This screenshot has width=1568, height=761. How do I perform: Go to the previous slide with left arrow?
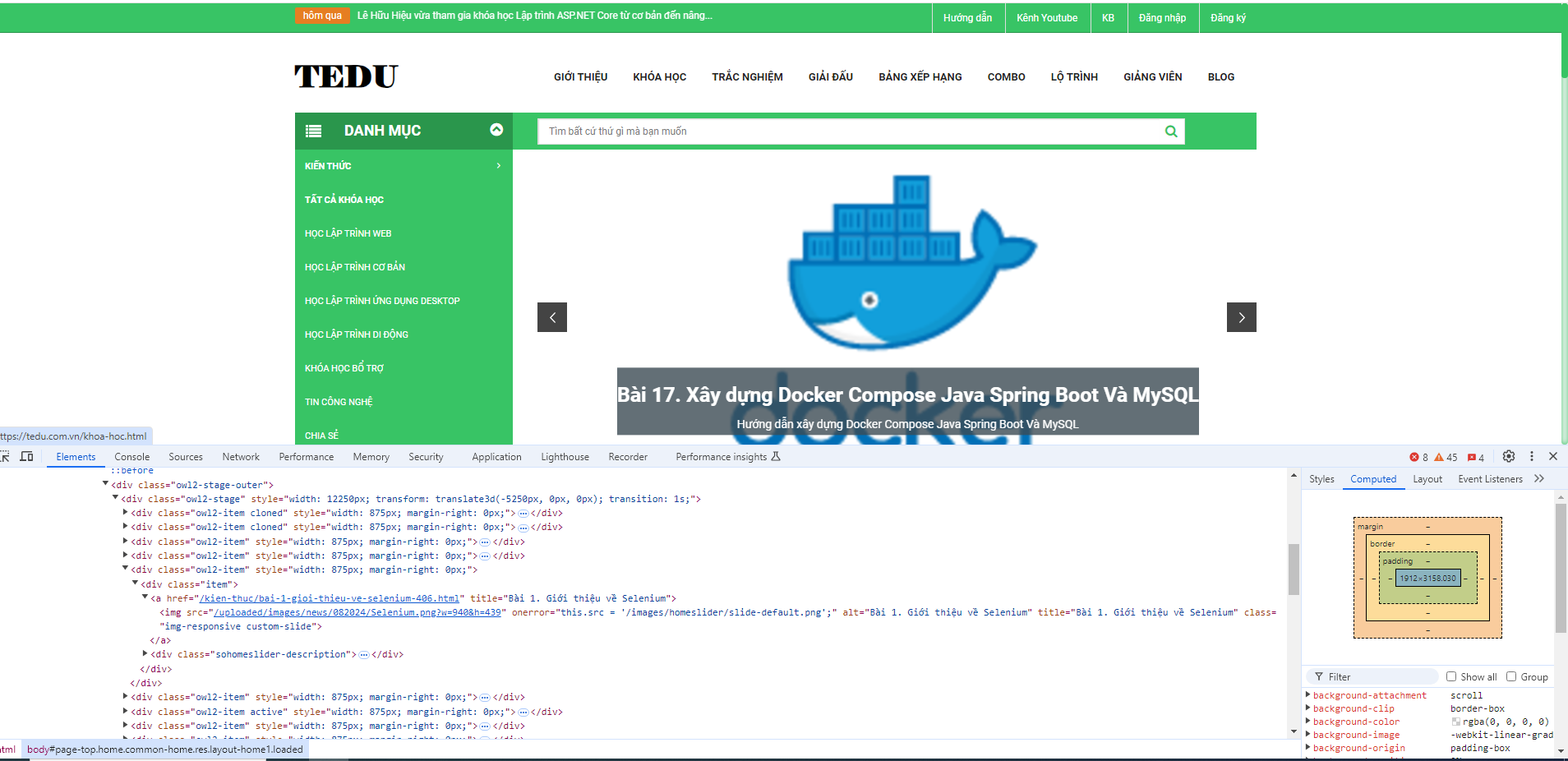tap(552, 317)
